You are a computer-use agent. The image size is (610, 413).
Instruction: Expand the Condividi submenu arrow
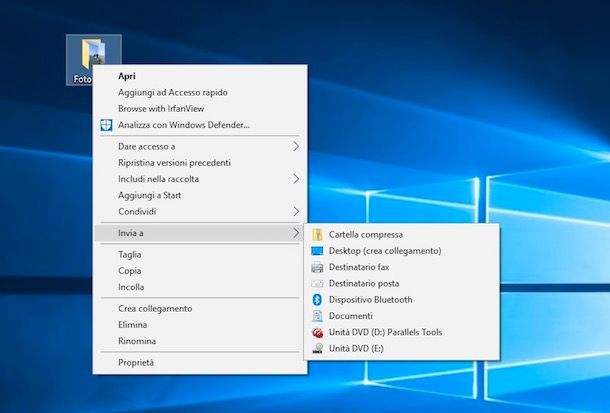[295, 211]
